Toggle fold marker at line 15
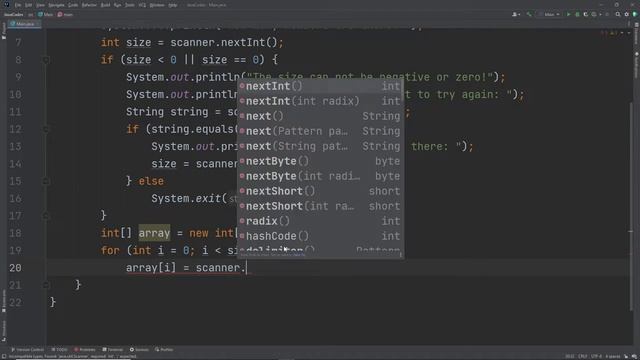The height and width of the screenshot is (360, 640). coord(46,181)
